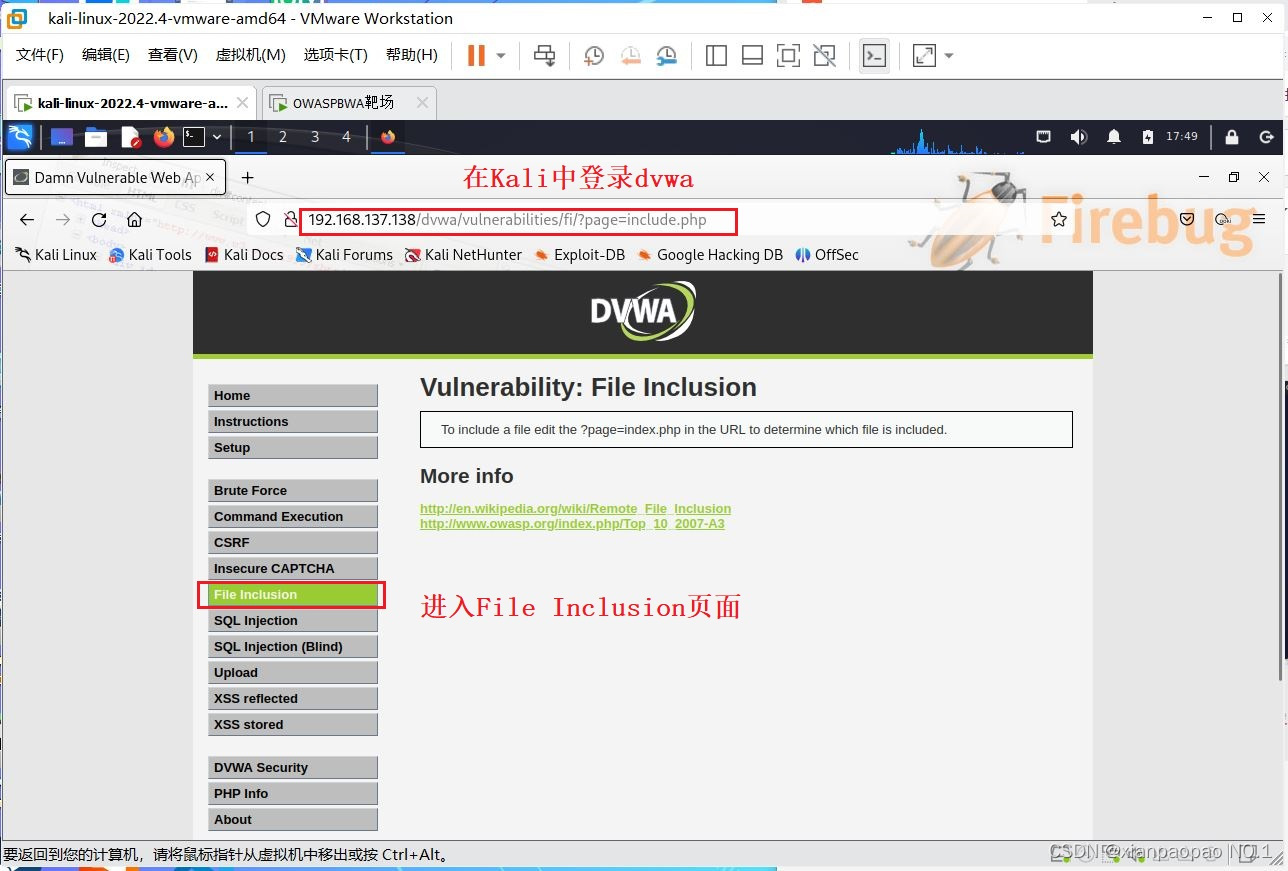The height and width of the screenshot is (871, 1288).
Task: Expand the stretch guest dropdown arrow
Action: tap(949, 56)
